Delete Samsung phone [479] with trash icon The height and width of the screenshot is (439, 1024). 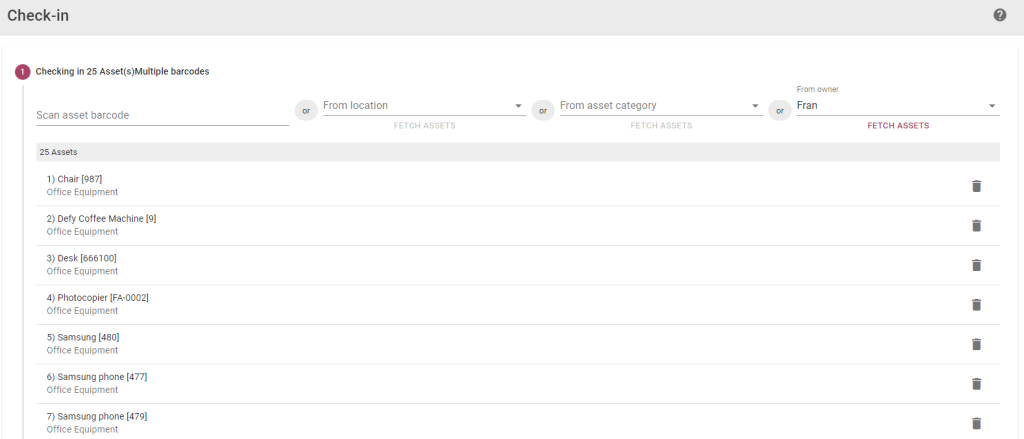976,423
